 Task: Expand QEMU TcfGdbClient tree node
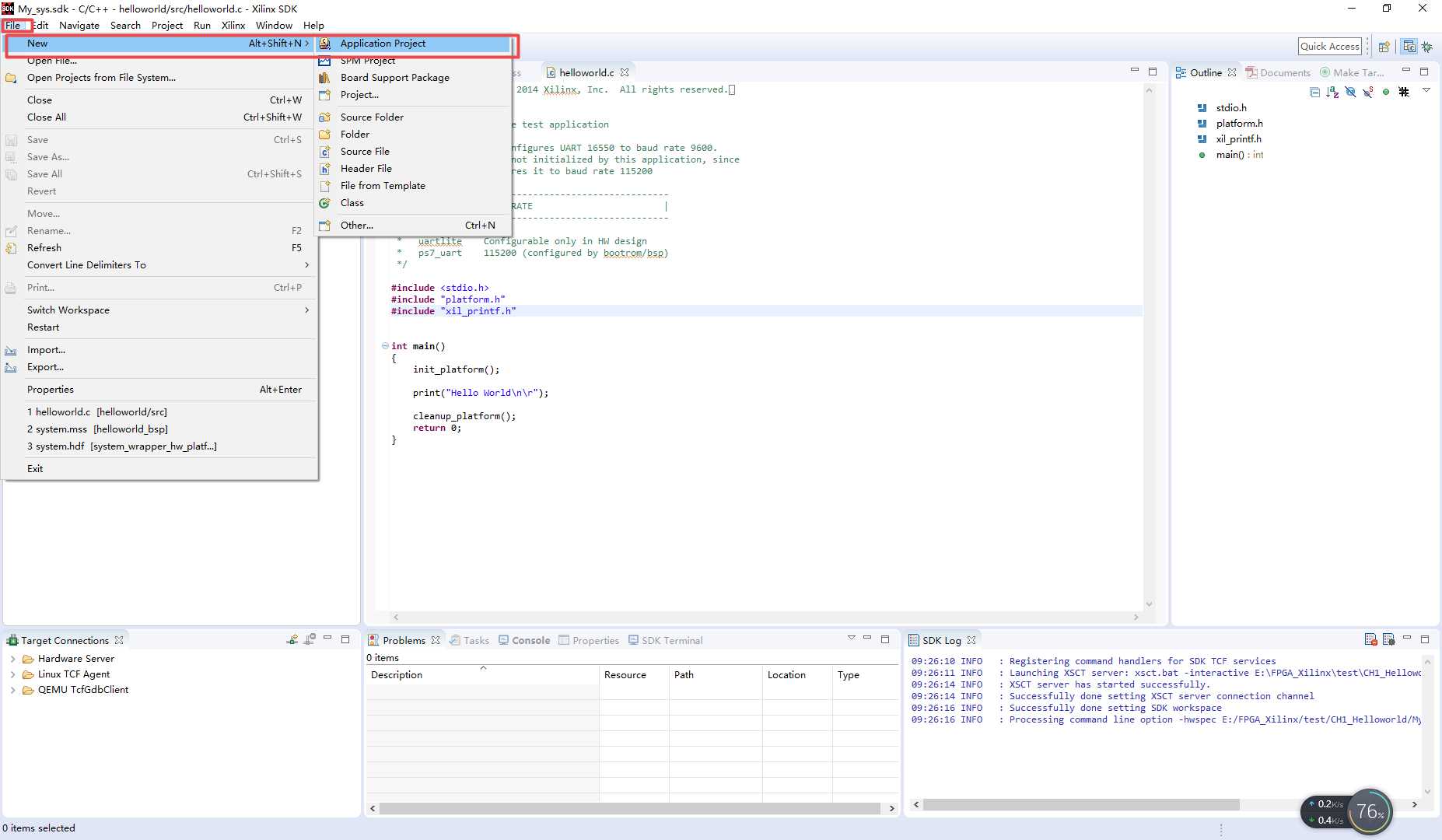click(12, 690)
